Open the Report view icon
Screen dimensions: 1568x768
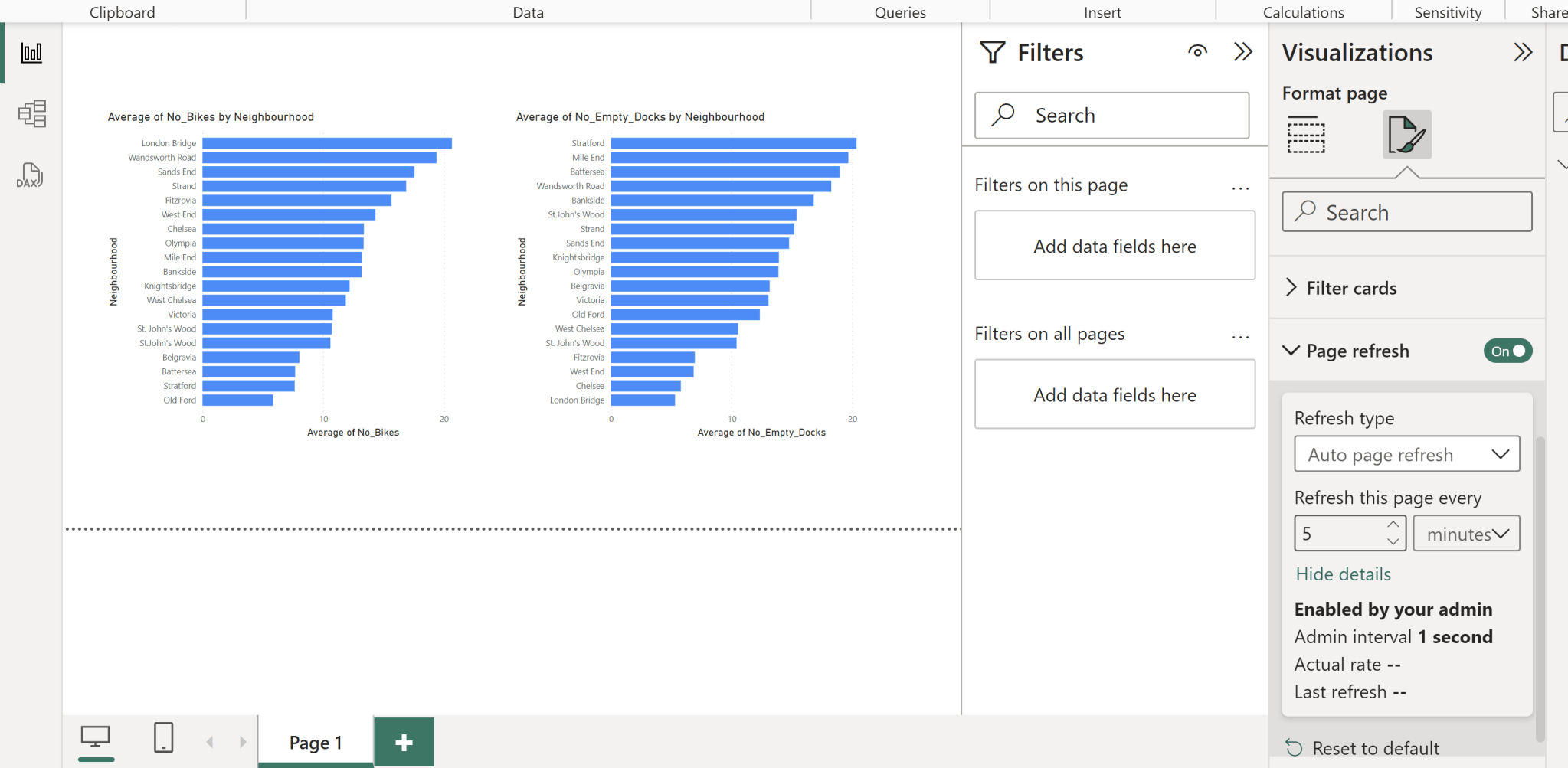(x=31, y=53)
